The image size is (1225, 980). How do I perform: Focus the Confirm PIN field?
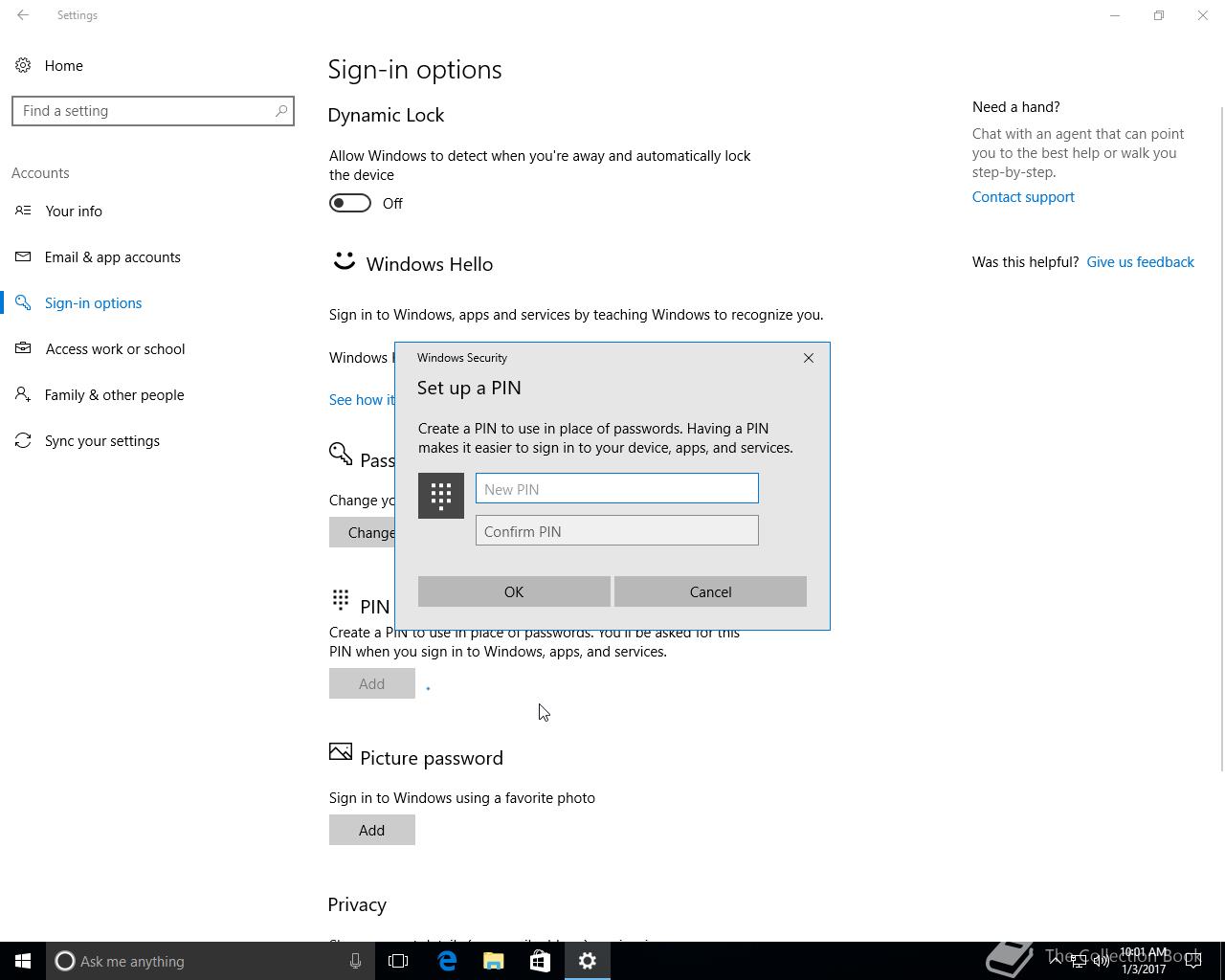click(x=617, y=530)
